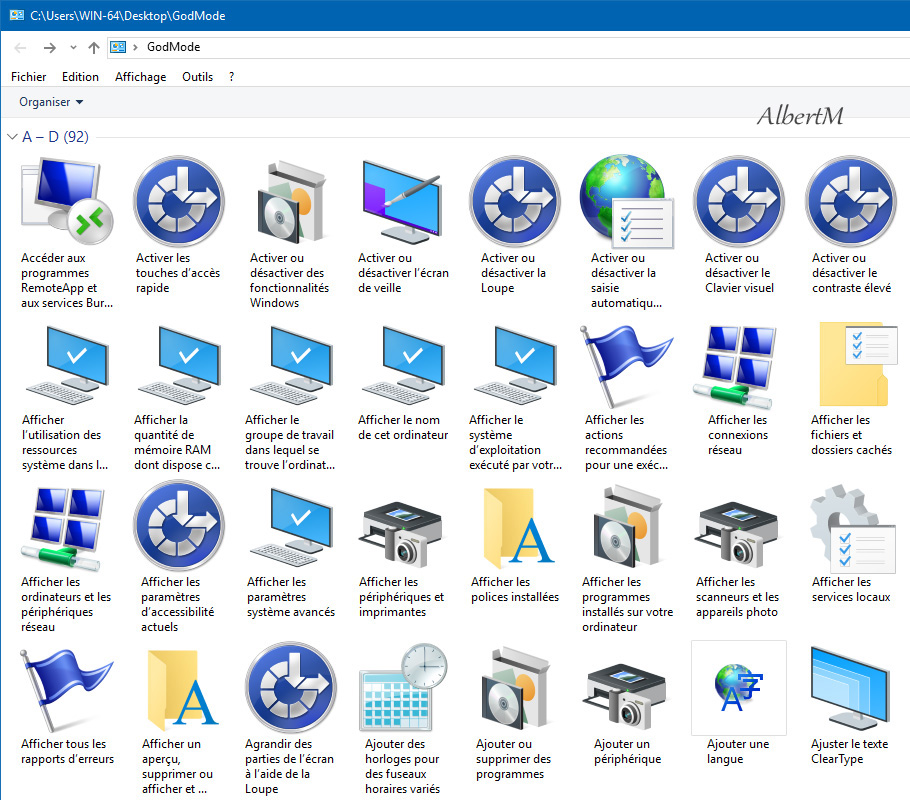Open 'Afficher les programmes installés' icon
This screenshot has height=800, width=910.
627,527
